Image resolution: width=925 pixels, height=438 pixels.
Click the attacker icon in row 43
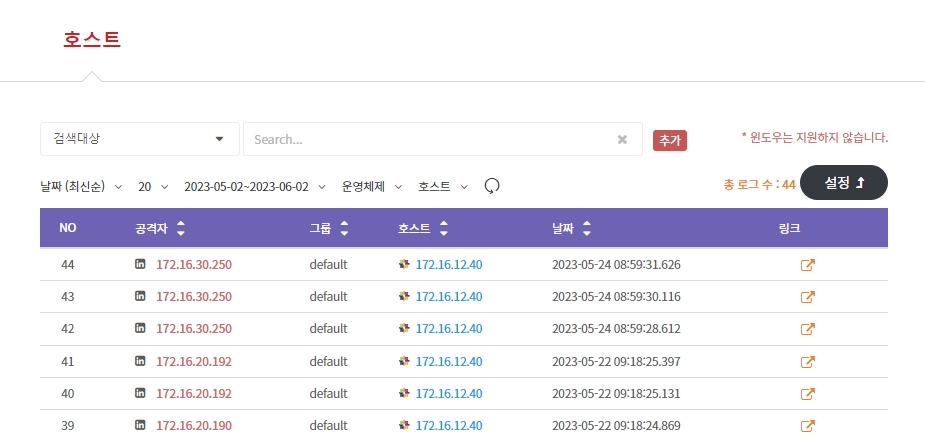(140, 297)
